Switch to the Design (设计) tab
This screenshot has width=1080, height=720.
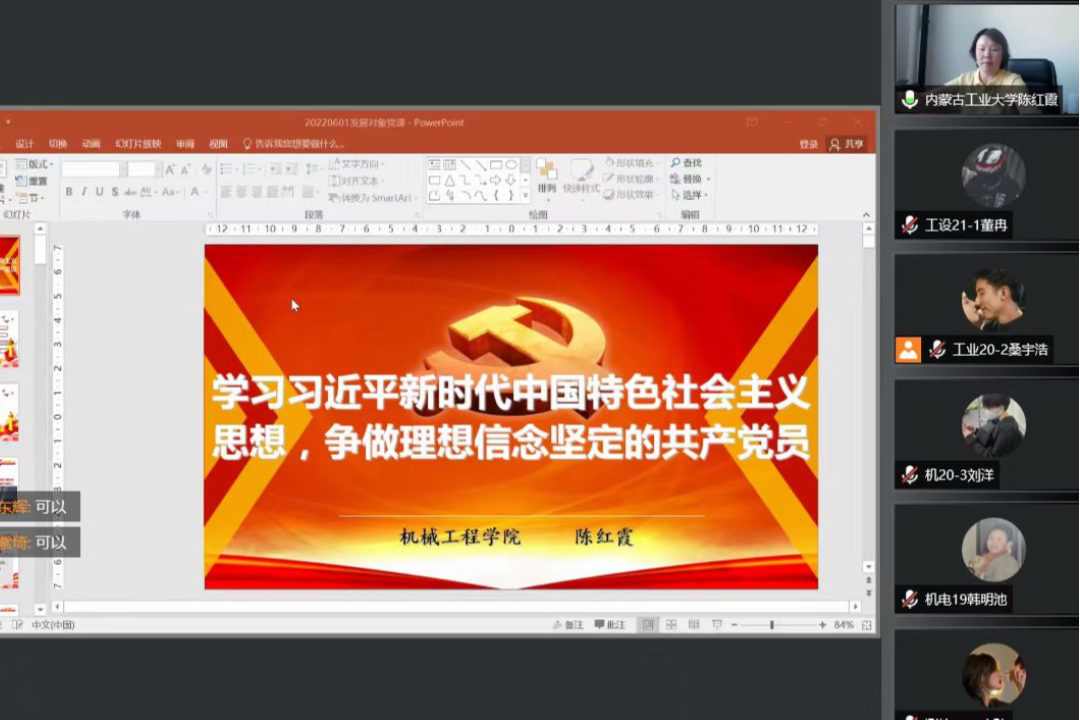pyautogui.click(x=24, y=144)
